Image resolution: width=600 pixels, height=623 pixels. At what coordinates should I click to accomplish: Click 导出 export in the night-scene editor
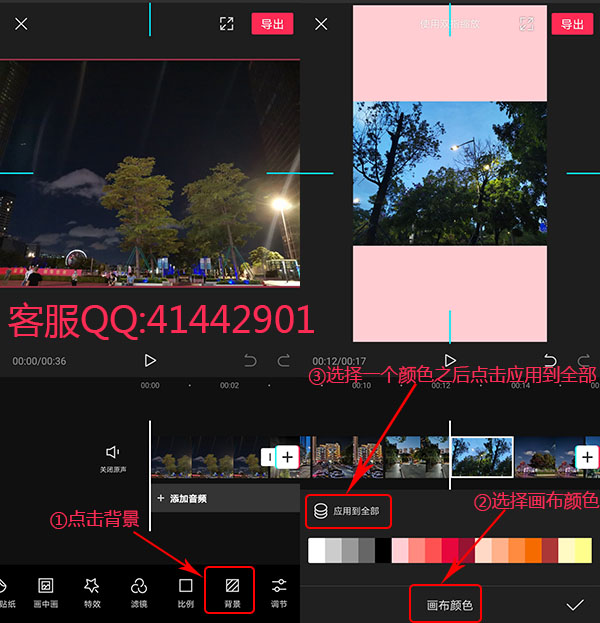272,24
